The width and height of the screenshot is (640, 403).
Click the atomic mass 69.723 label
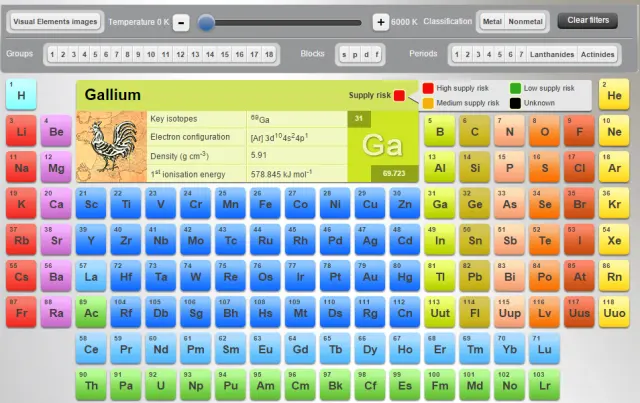click(x=394, y=174)
